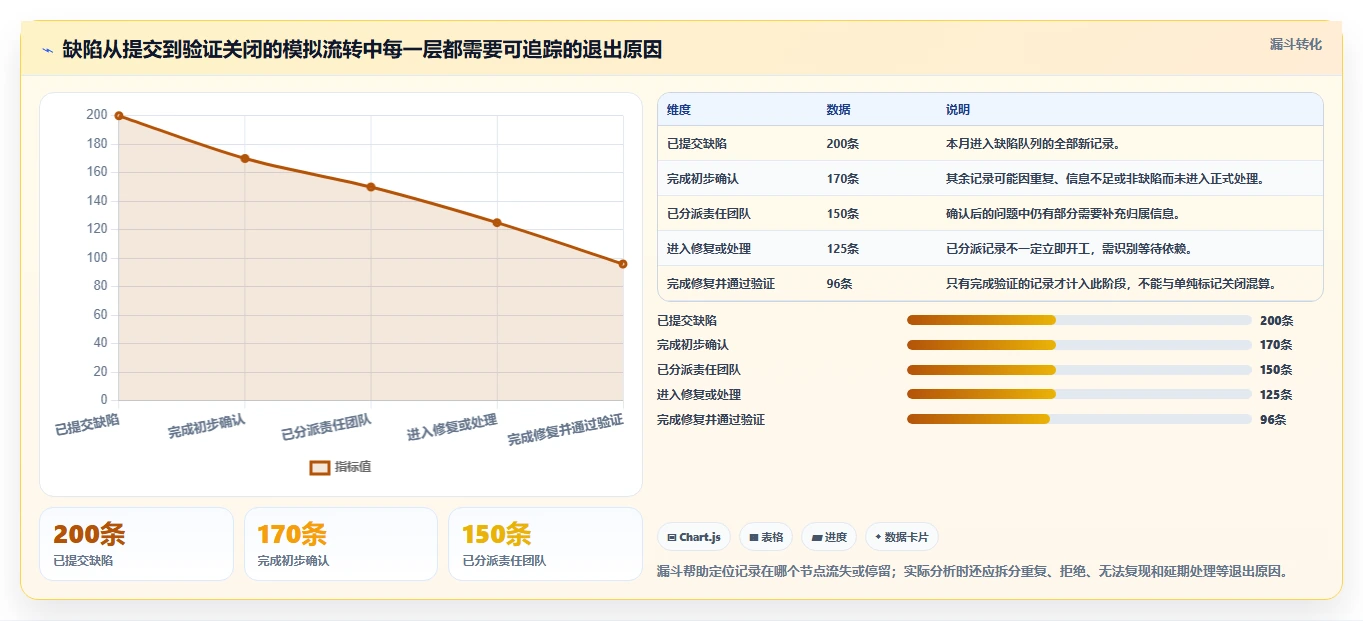Screen dimensions: 1363x621
Task: Click the 完成初步确认 progress bar
Action: pyautogui.click(x=1079, y=345)
